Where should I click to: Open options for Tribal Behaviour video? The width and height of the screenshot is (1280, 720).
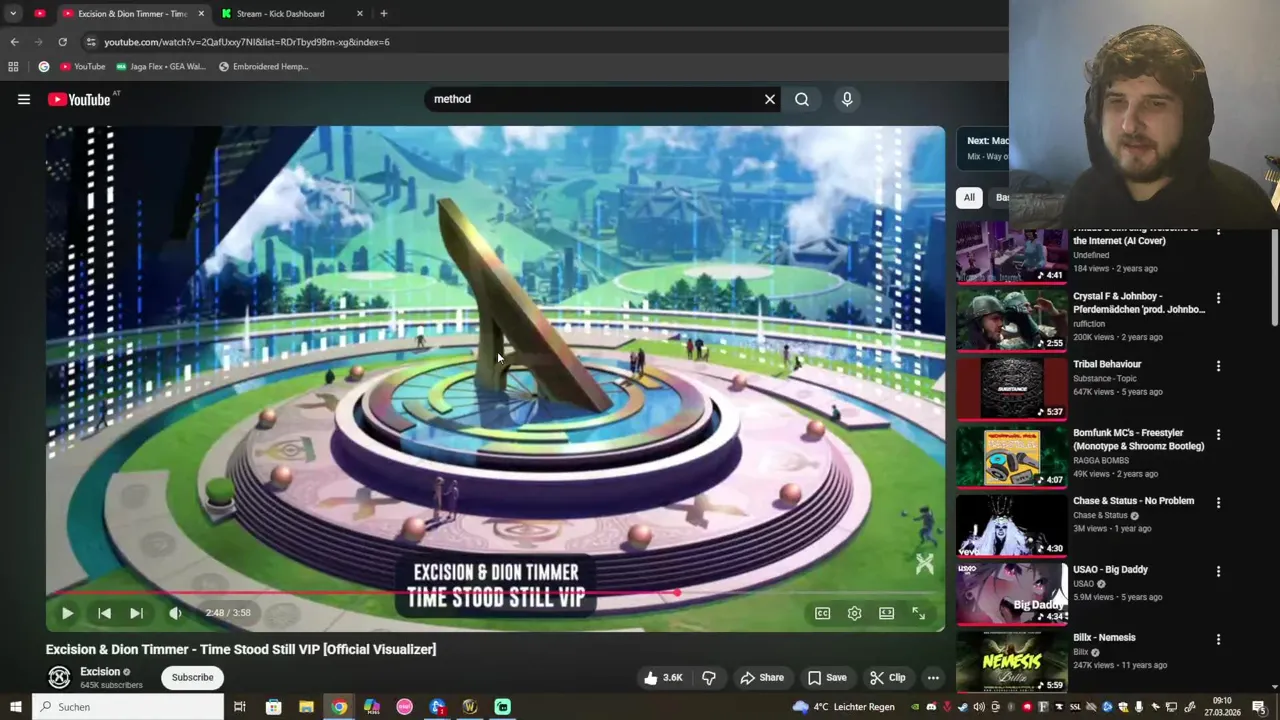pyautogui.click(x=1218, y=366)
